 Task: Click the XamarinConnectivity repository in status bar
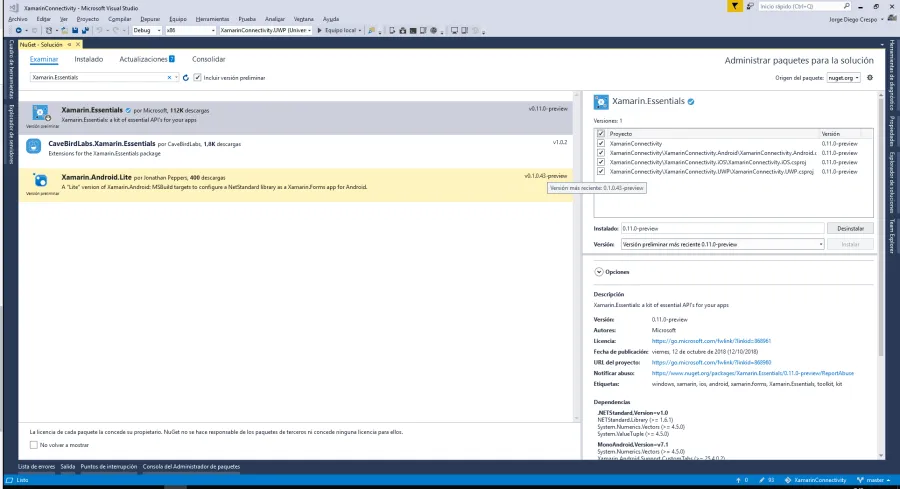(x=815, y=480)
